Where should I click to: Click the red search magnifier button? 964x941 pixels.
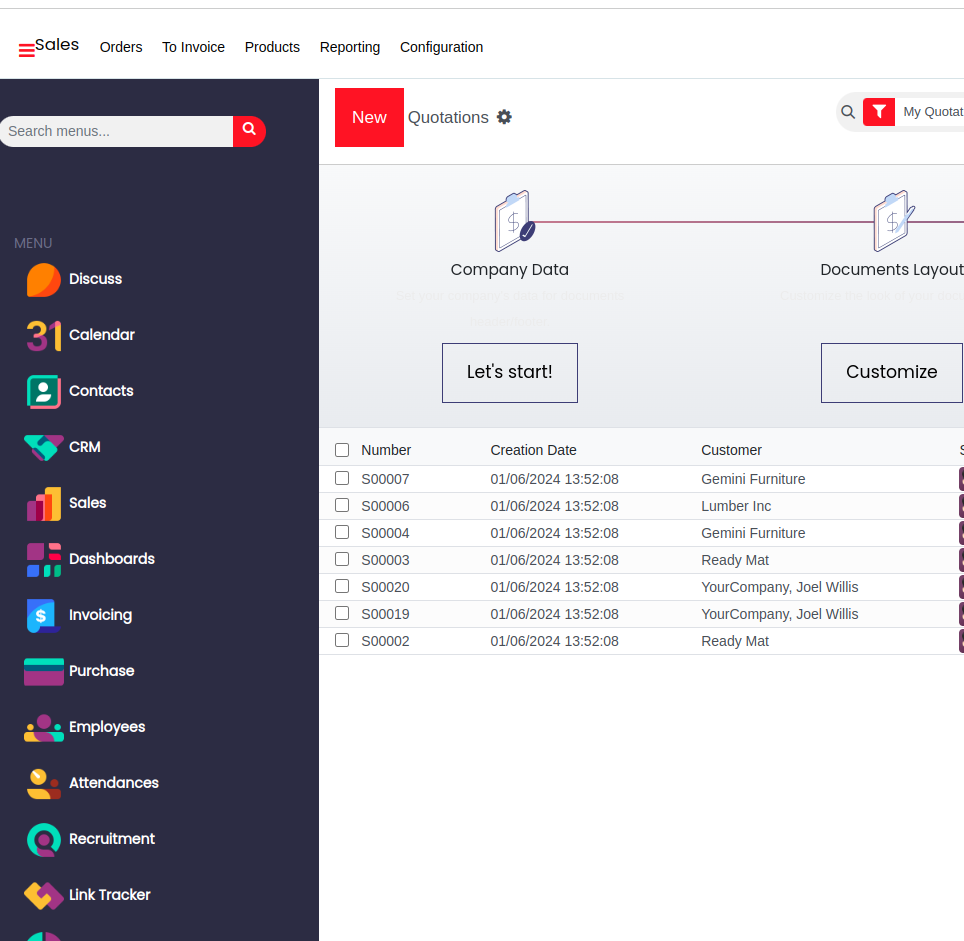click(x=249, y=131)
